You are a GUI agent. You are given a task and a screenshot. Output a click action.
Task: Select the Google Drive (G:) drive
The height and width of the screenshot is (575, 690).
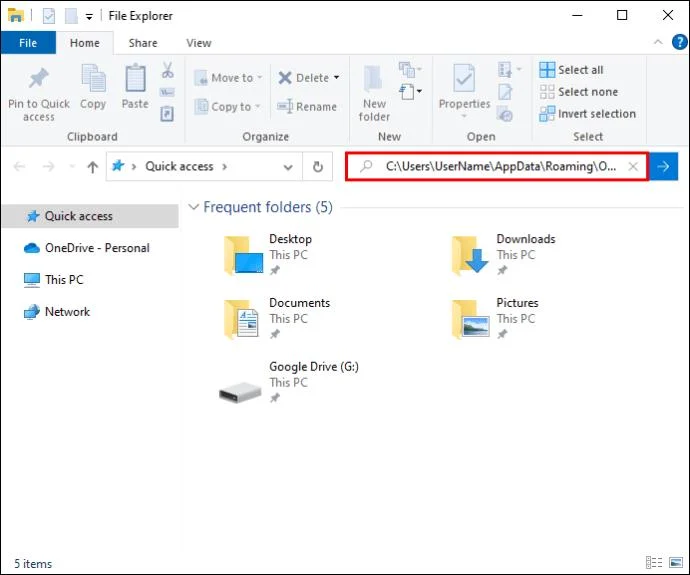click(289, 383)
